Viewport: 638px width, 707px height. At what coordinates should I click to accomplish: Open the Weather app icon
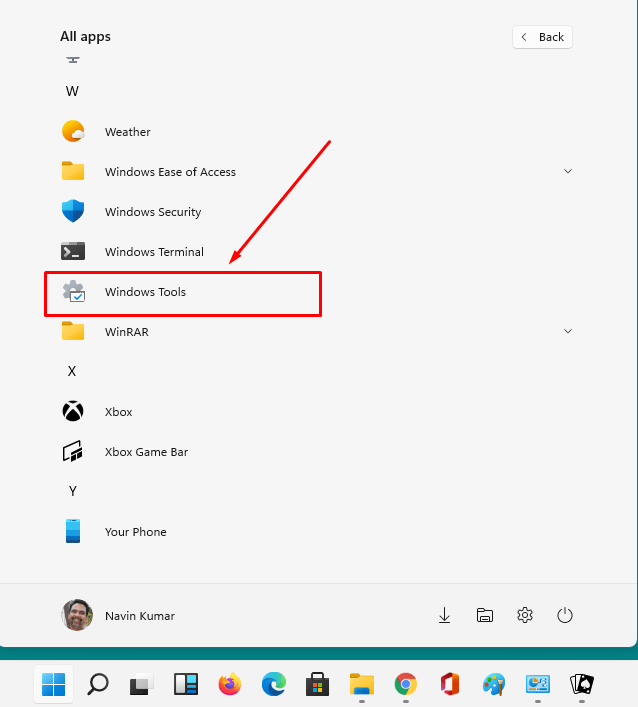pyautogui.click(x=73, y=131)
